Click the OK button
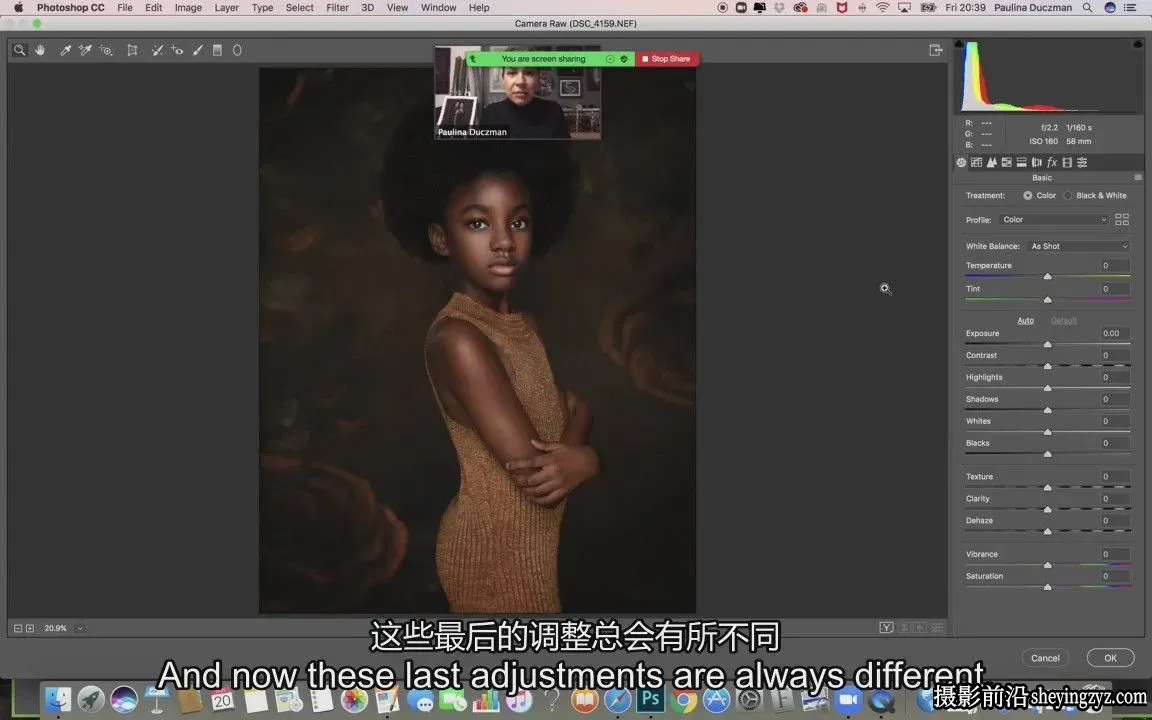This screenshot has height=720, width=1152. [1110, 658]
